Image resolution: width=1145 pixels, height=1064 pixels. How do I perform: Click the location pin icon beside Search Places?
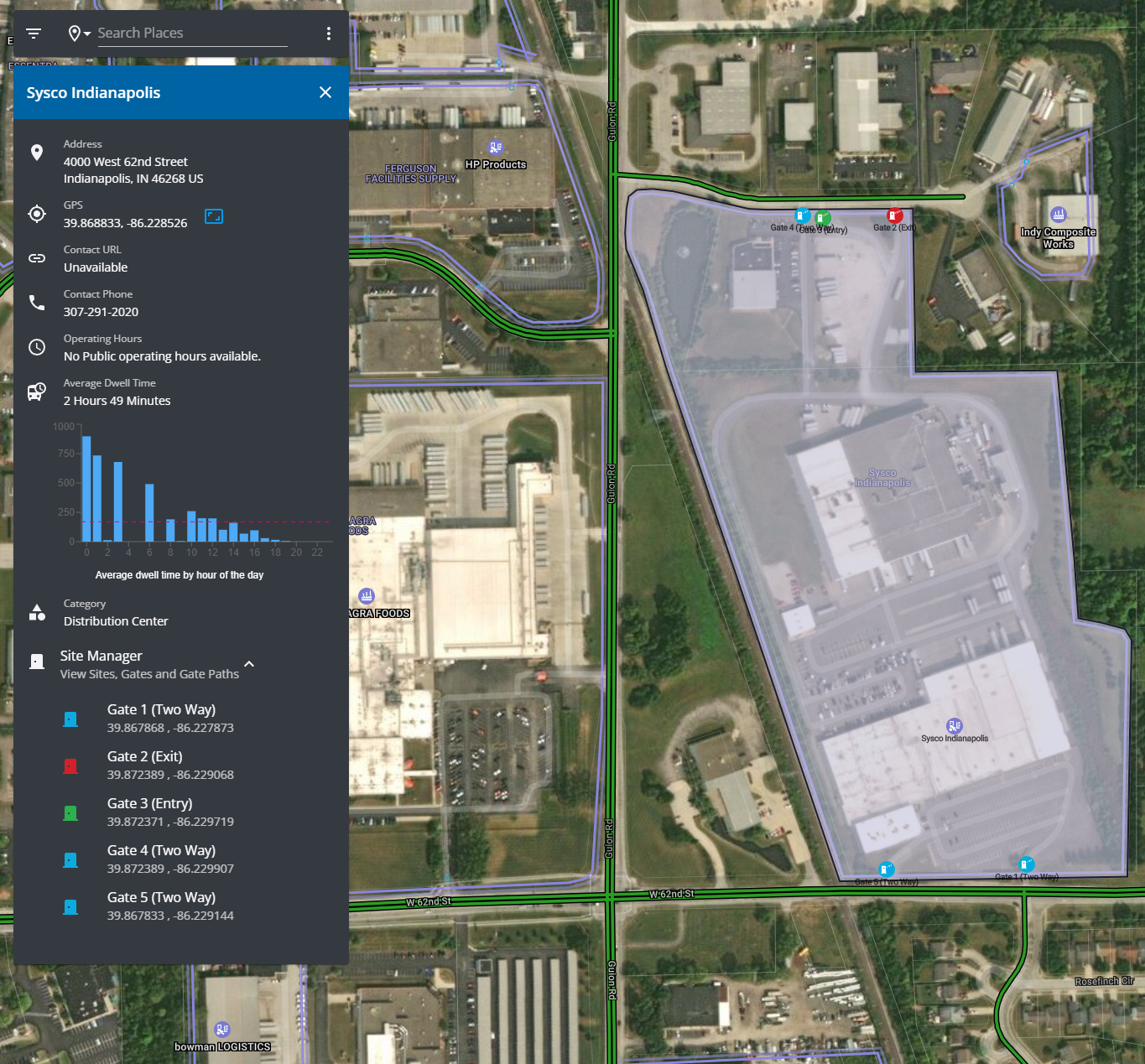(x=74, y=33)
